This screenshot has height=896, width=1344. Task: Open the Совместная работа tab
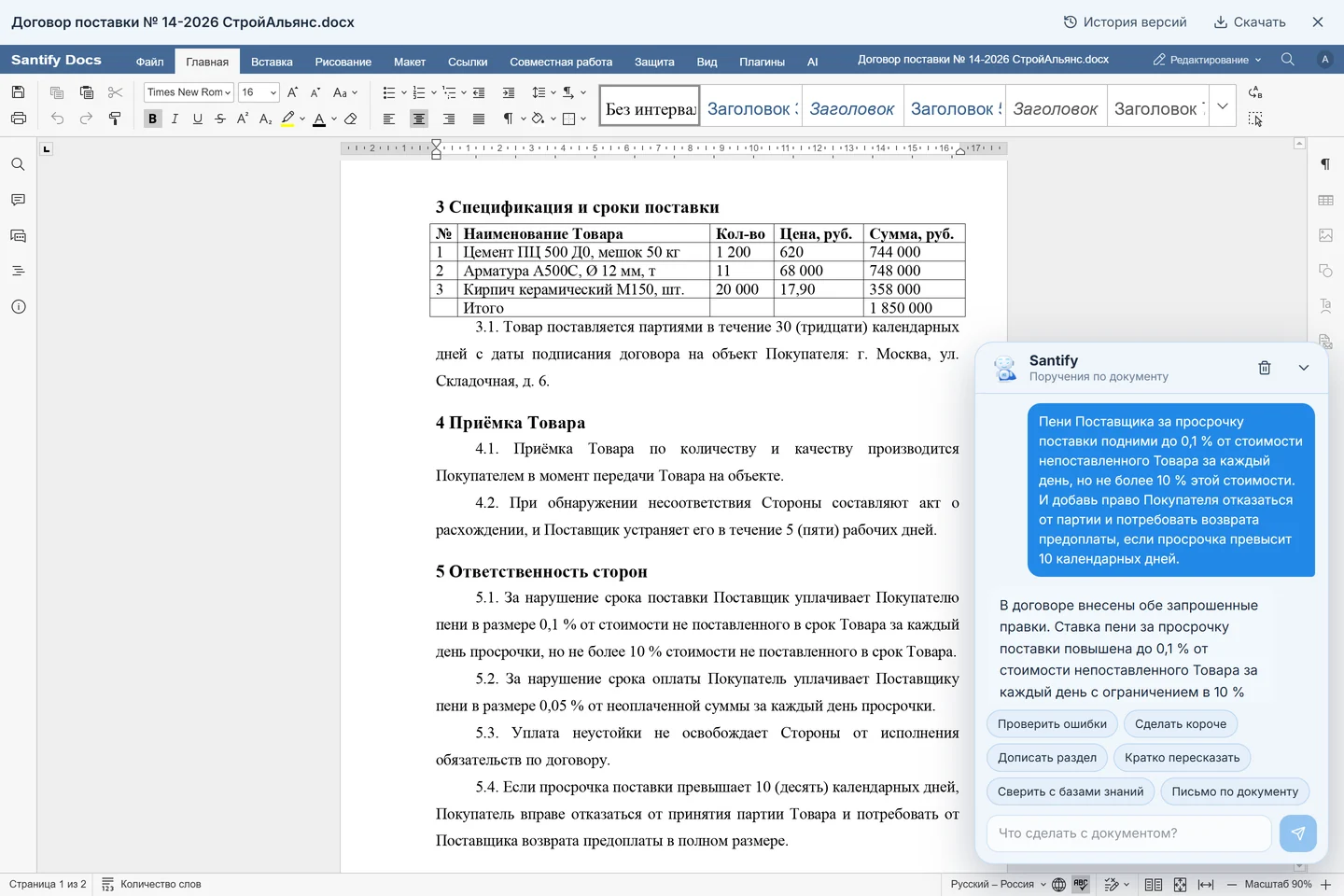[x=561, y=62]
